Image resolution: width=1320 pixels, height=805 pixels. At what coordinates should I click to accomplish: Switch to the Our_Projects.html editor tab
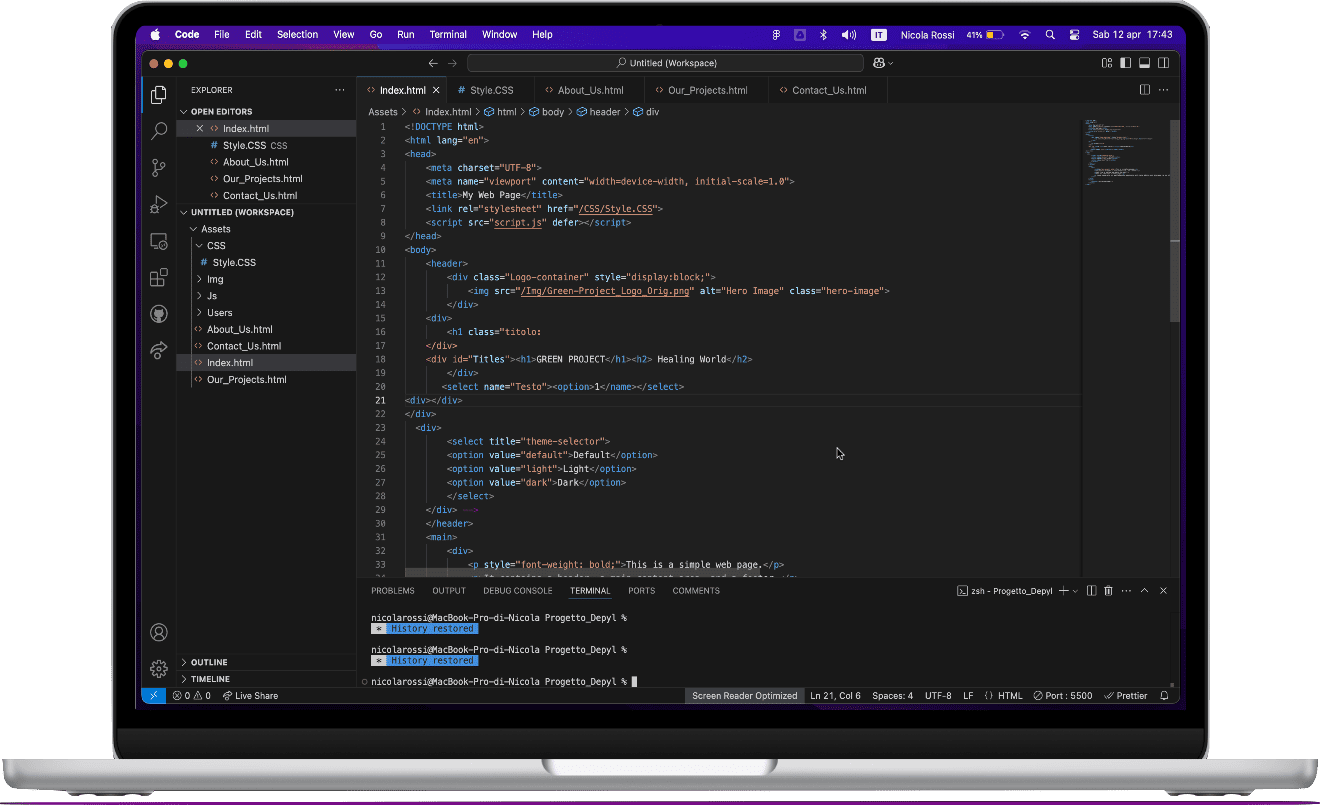pyautogui.click(x=707, y=90)
